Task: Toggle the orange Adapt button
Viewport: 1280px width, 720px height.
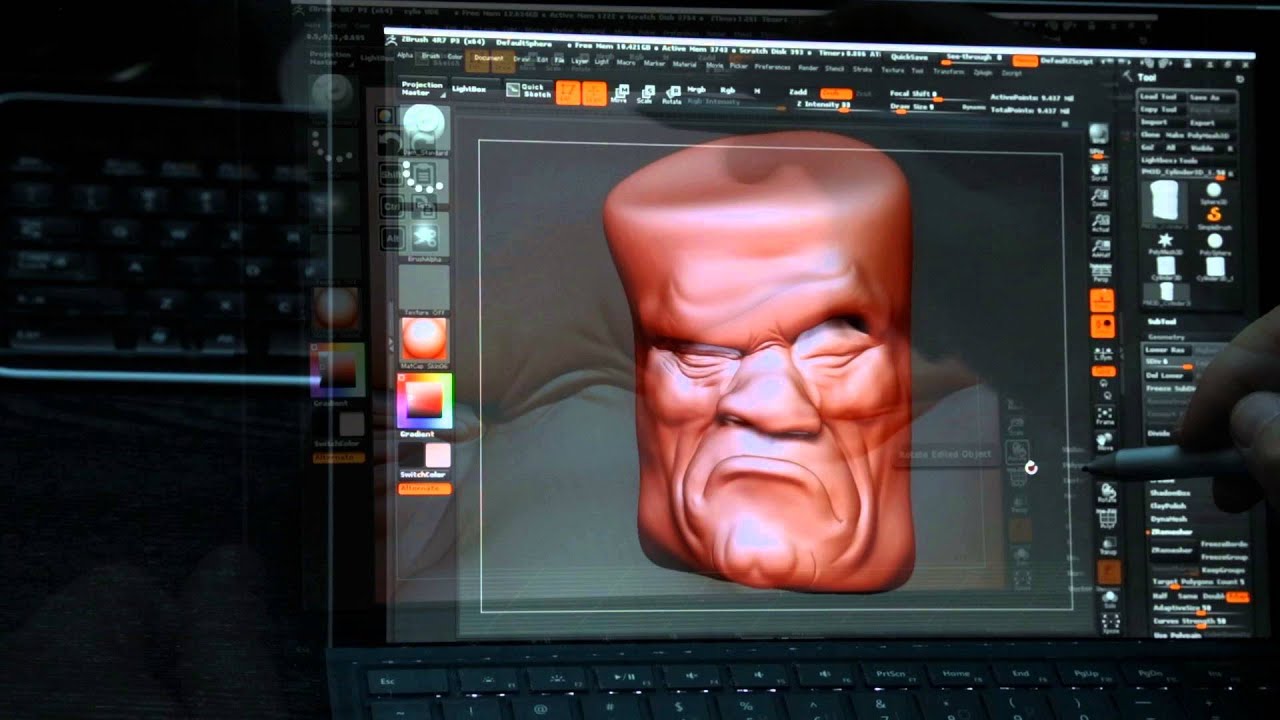Action: pyautogui.click(x=1238, y=596)
